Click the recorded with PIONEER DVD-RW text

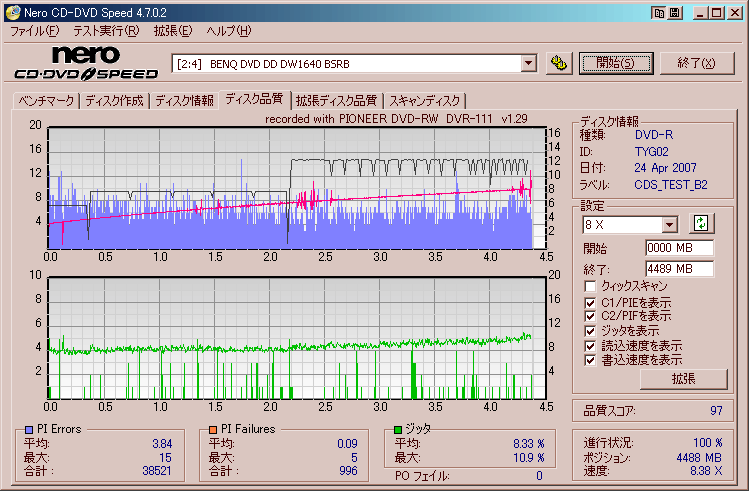point(396,119)
